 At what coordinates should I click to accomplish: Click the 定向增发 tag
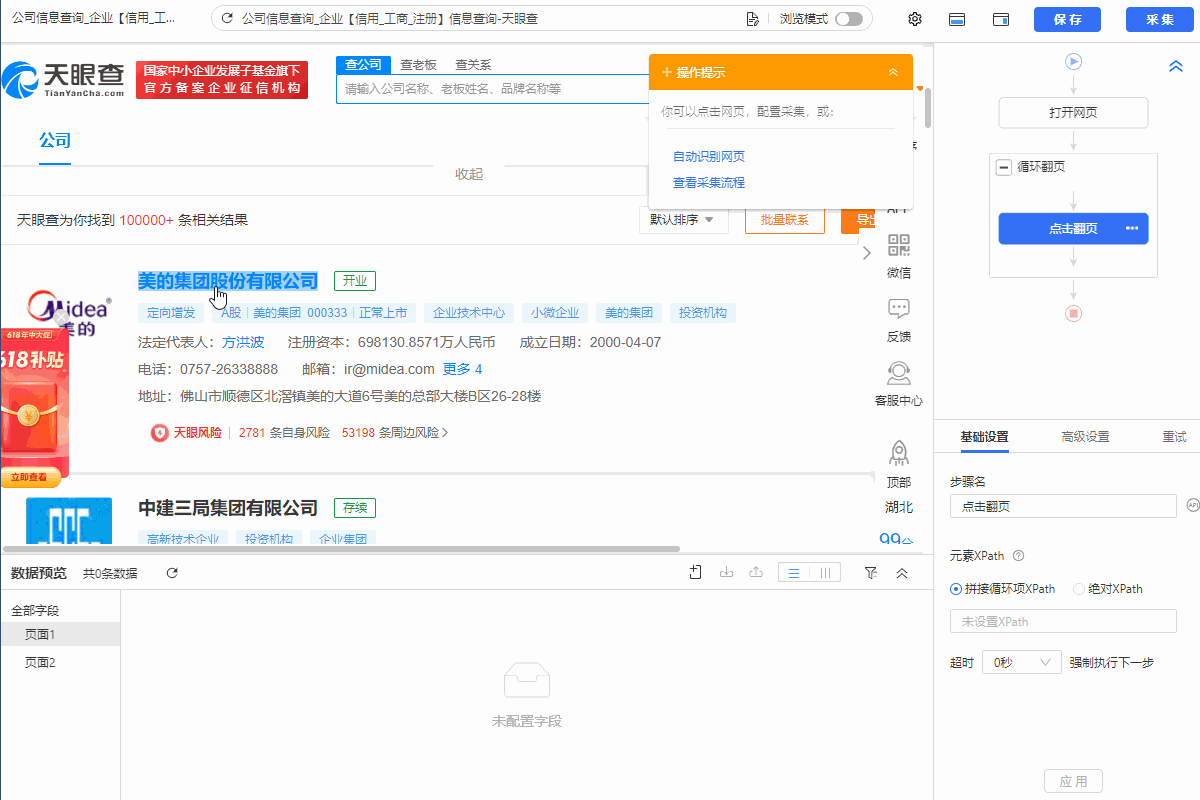[171, 313]
